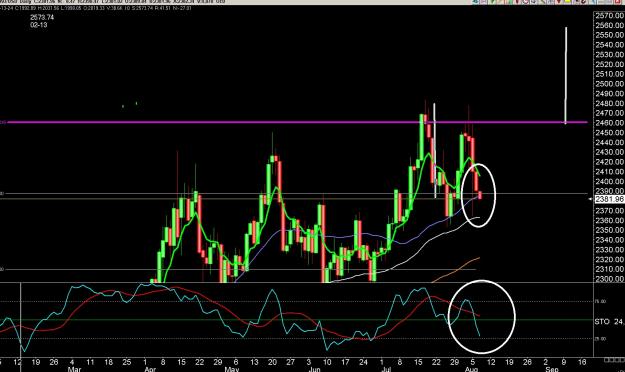This screenshot has height=372, width=625.
Task: Click date label 5 on time axis
Action: point(473,362)
